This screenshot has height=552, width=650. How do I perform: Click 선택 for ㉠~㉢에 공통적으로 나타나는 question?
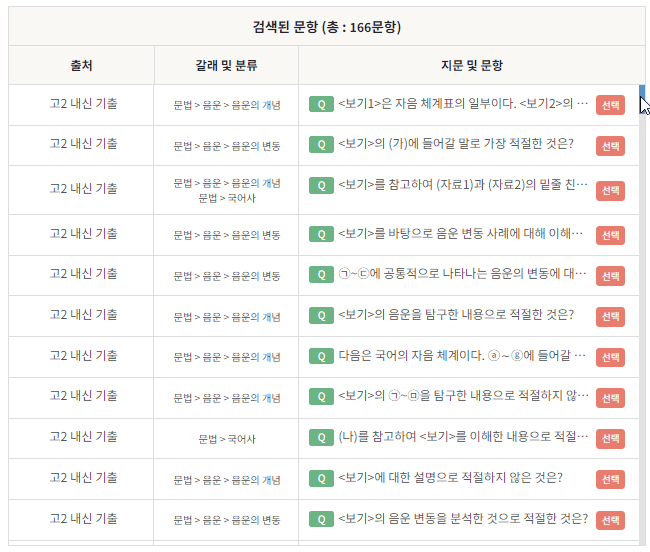pos(610,276)
